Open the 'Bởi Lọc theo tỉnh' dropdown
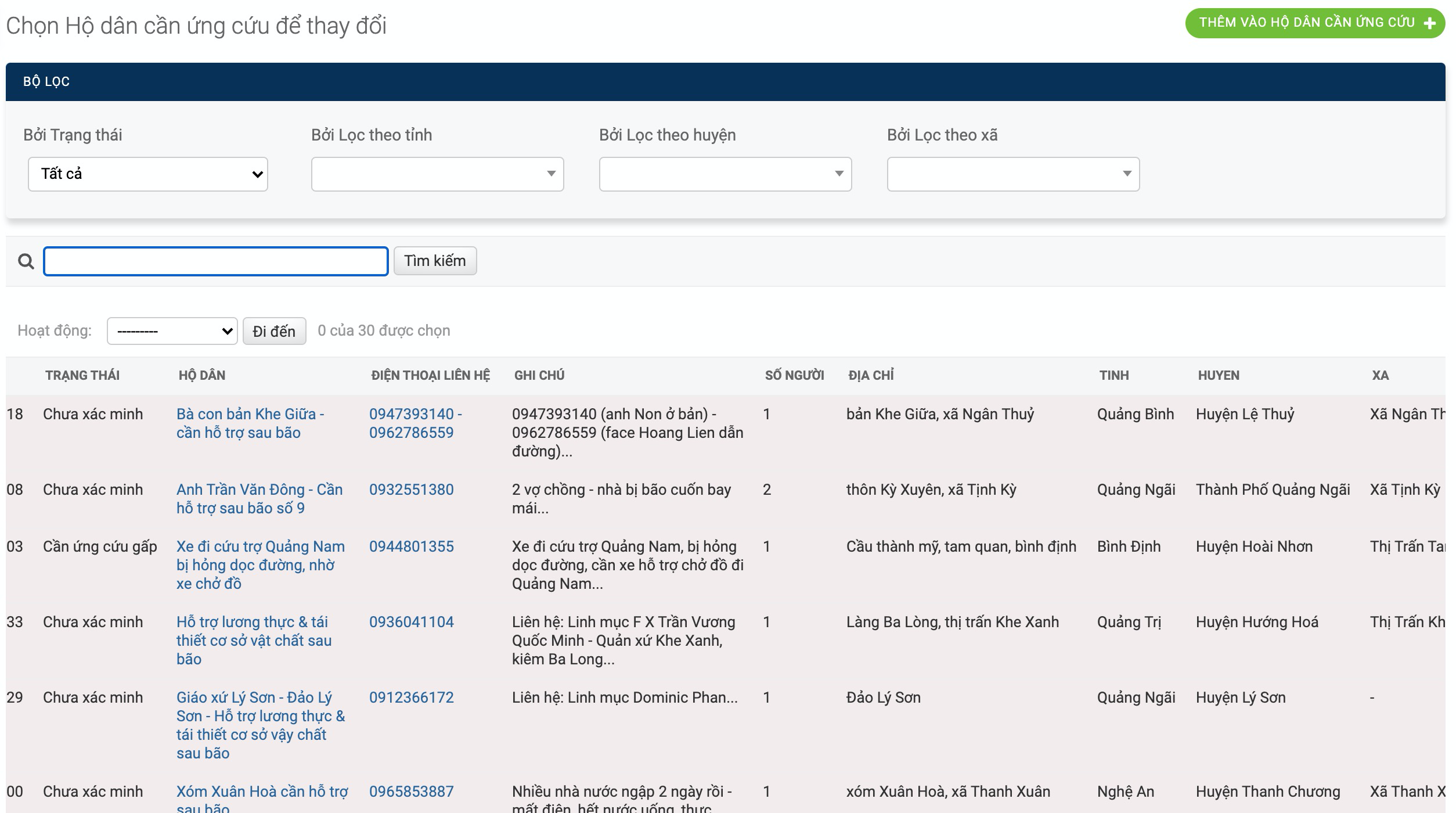This screenshot has height=813, width=1456. click(437, 174)
